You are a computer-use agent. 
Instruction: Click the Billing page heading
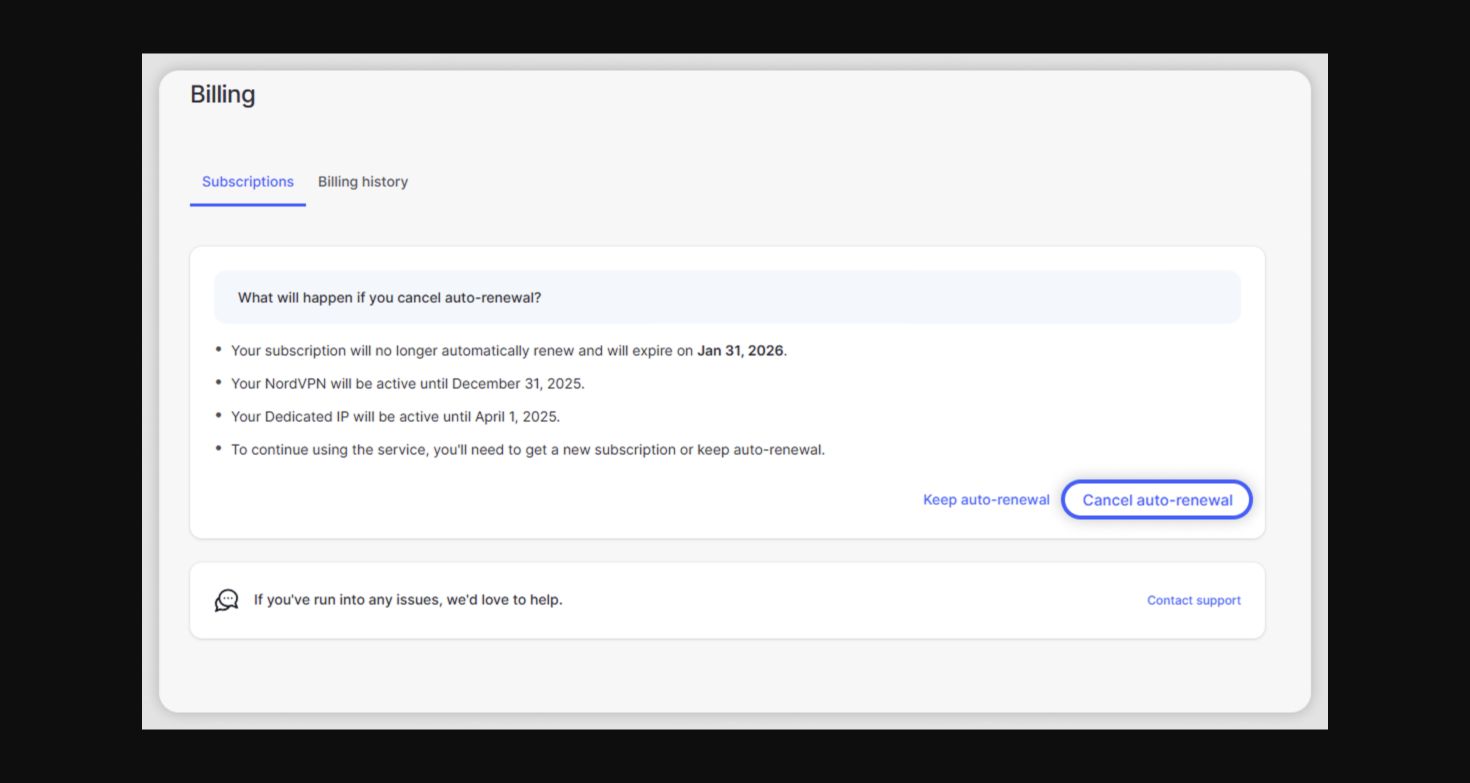pos(223,95)
